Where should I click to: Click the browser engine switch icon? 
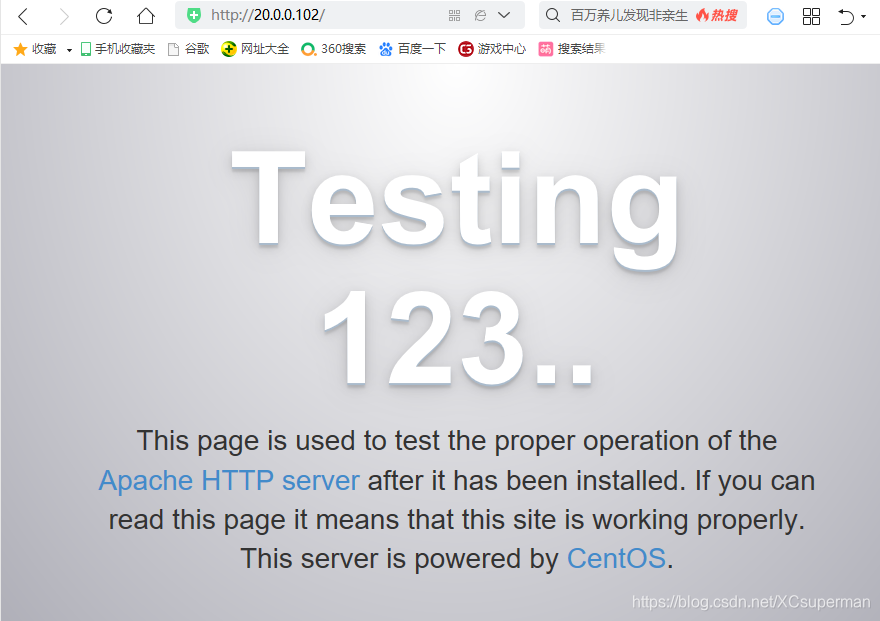tap(480, 15)
